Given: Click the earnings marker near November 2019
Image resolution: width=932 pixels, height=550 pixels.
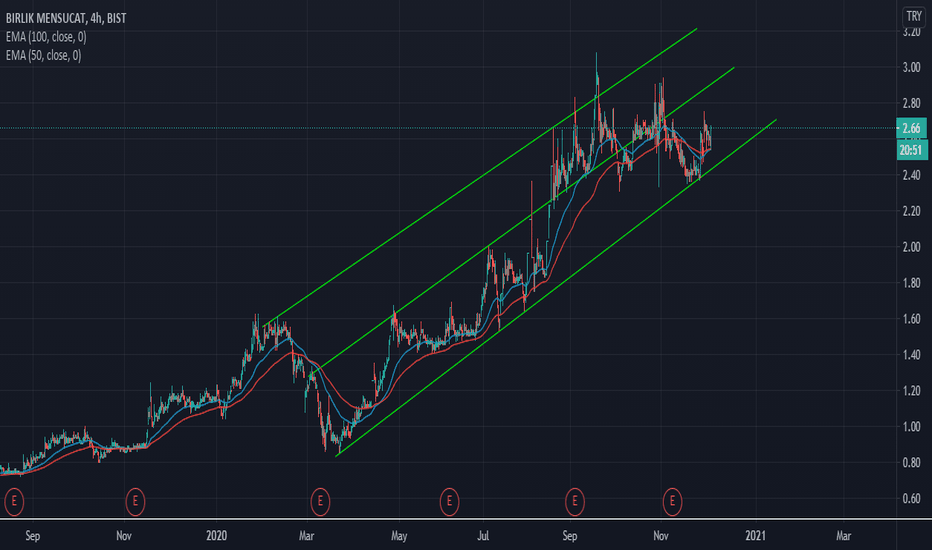Looking at the screenshot, I should point(136,502).
